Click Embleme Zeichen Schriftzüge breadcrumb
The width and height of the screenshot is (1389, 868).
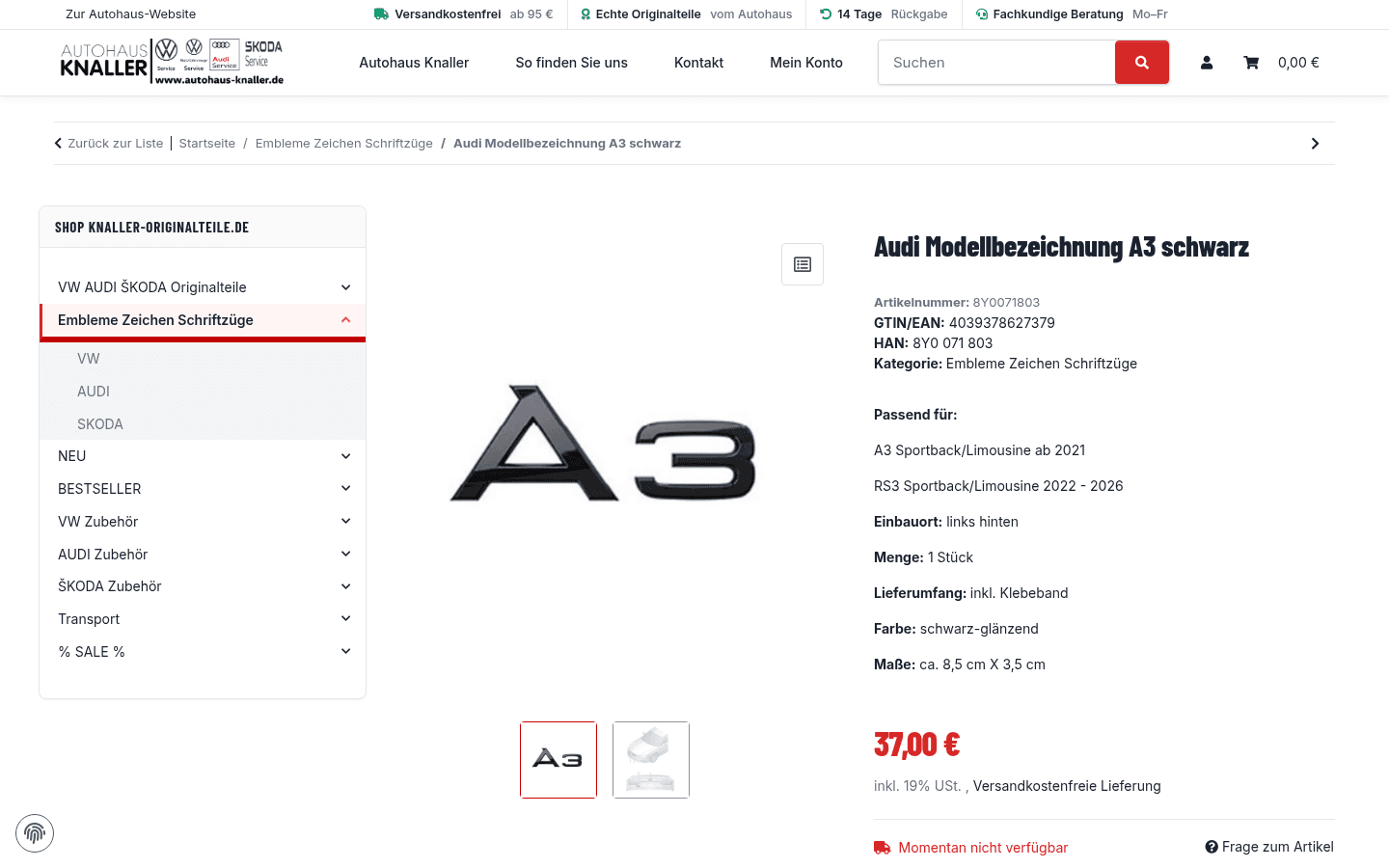coord(344,144)
